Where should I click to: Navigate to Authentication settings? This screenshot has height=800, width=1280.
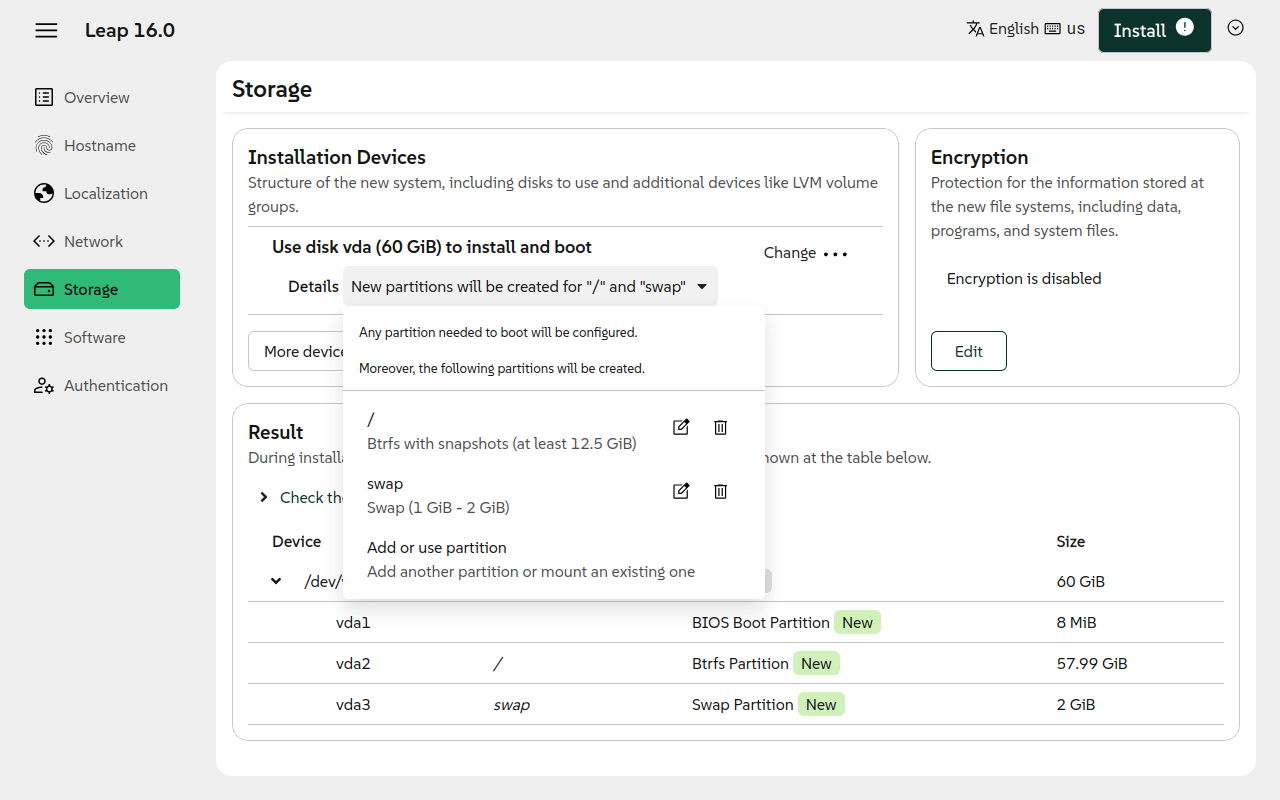(115, 385)
